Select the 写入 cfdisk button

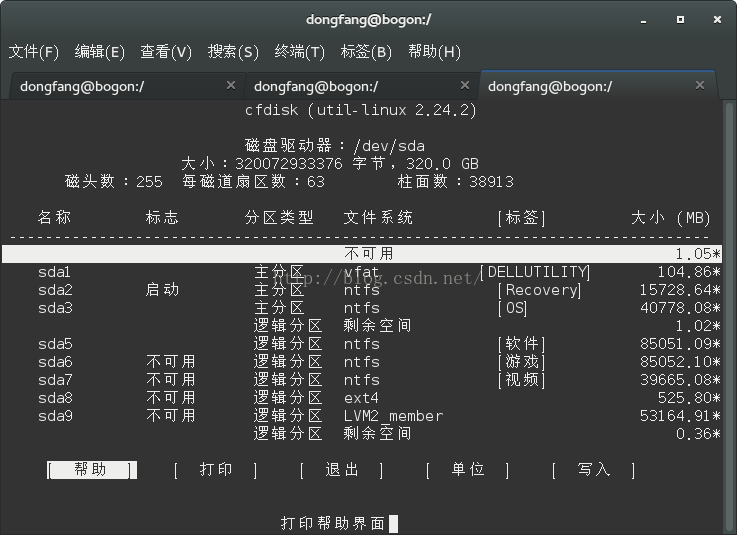pyautogui.click(x=594, y=470)
